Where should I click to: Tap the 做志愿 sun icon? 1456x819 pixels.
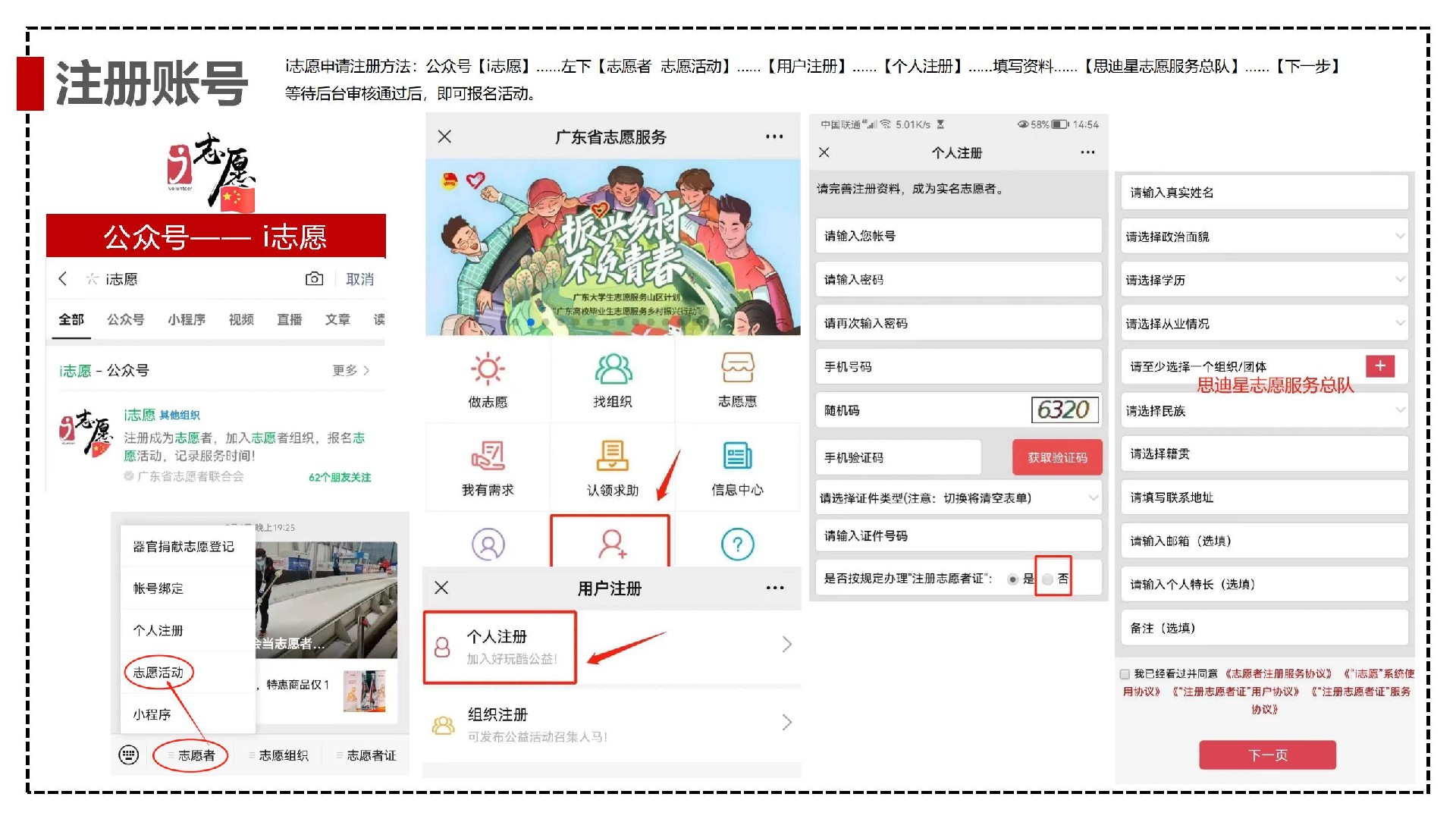tap(488, 369)
